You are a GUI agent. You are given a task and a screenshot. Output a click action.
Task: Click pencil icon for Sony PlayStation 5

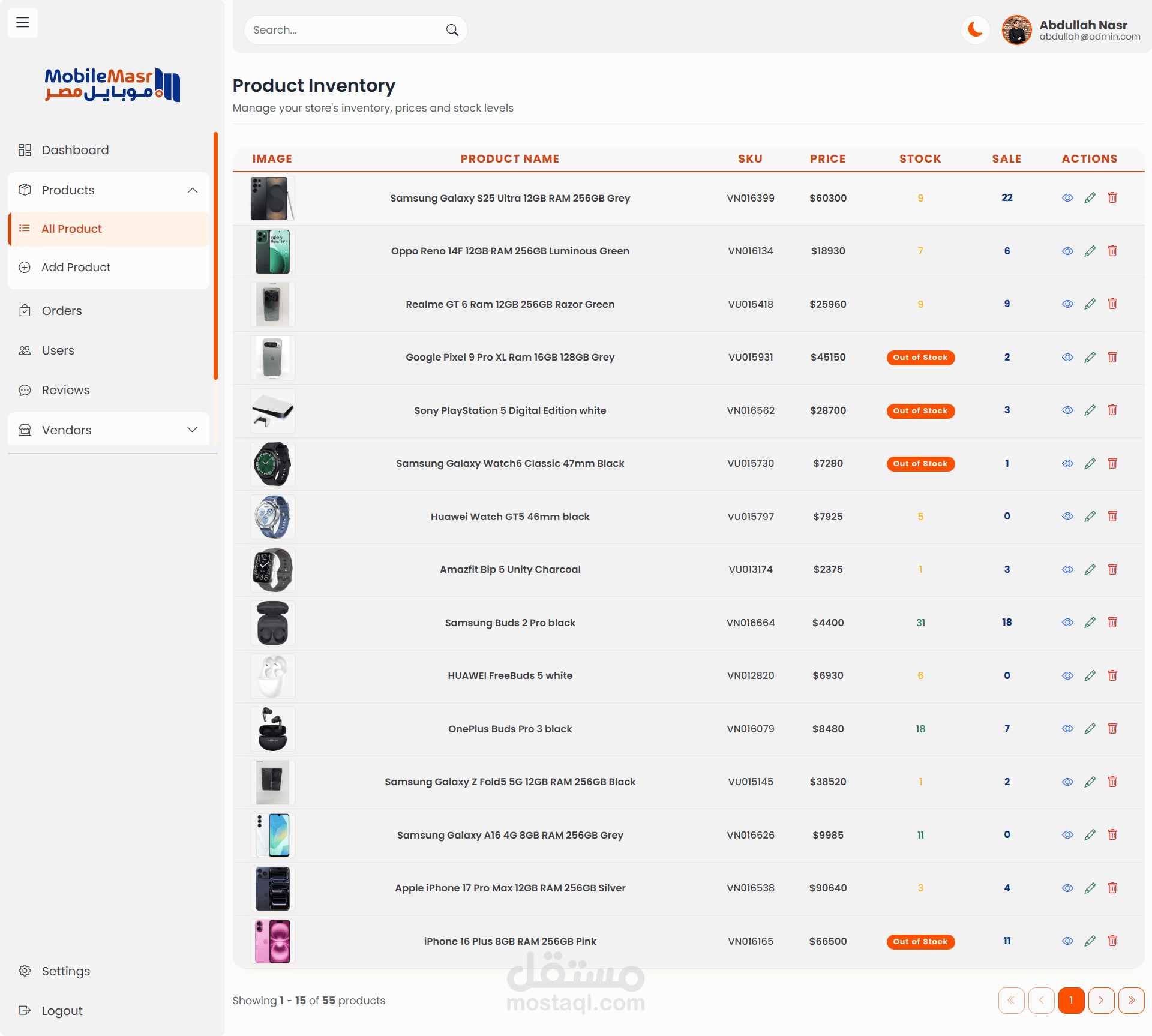(x=1090, y=410)
